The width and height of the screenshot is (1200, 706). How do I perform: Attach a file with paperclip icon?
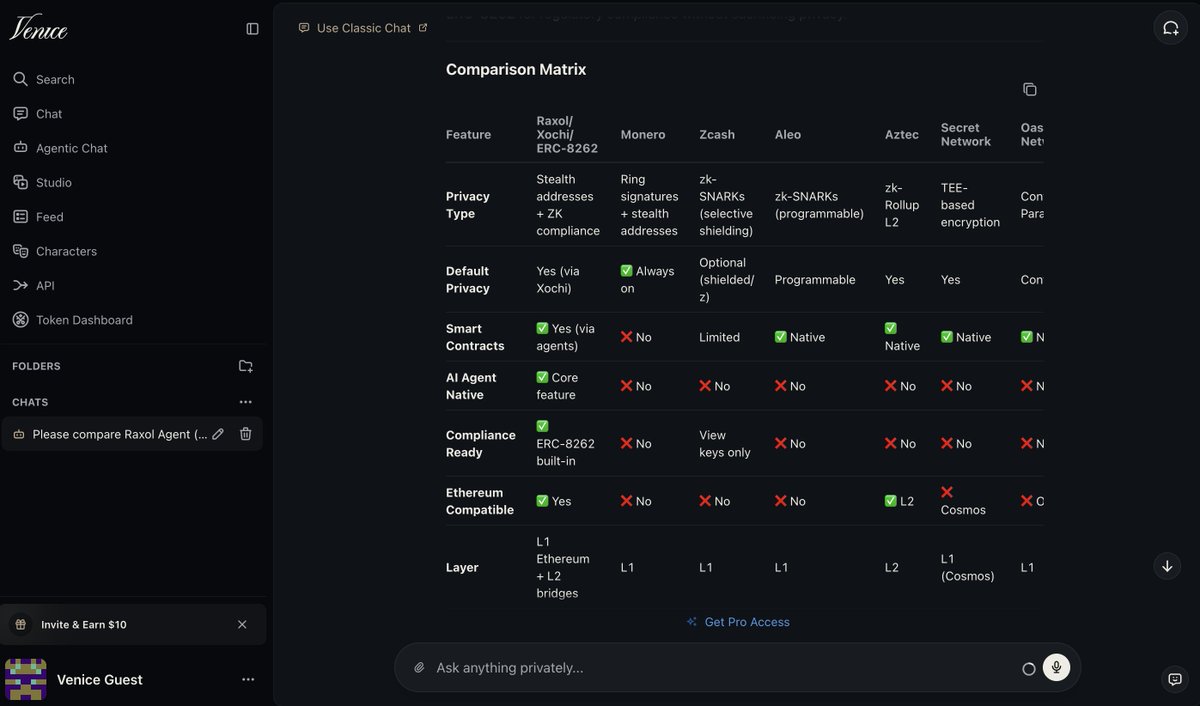pos(420,668)
